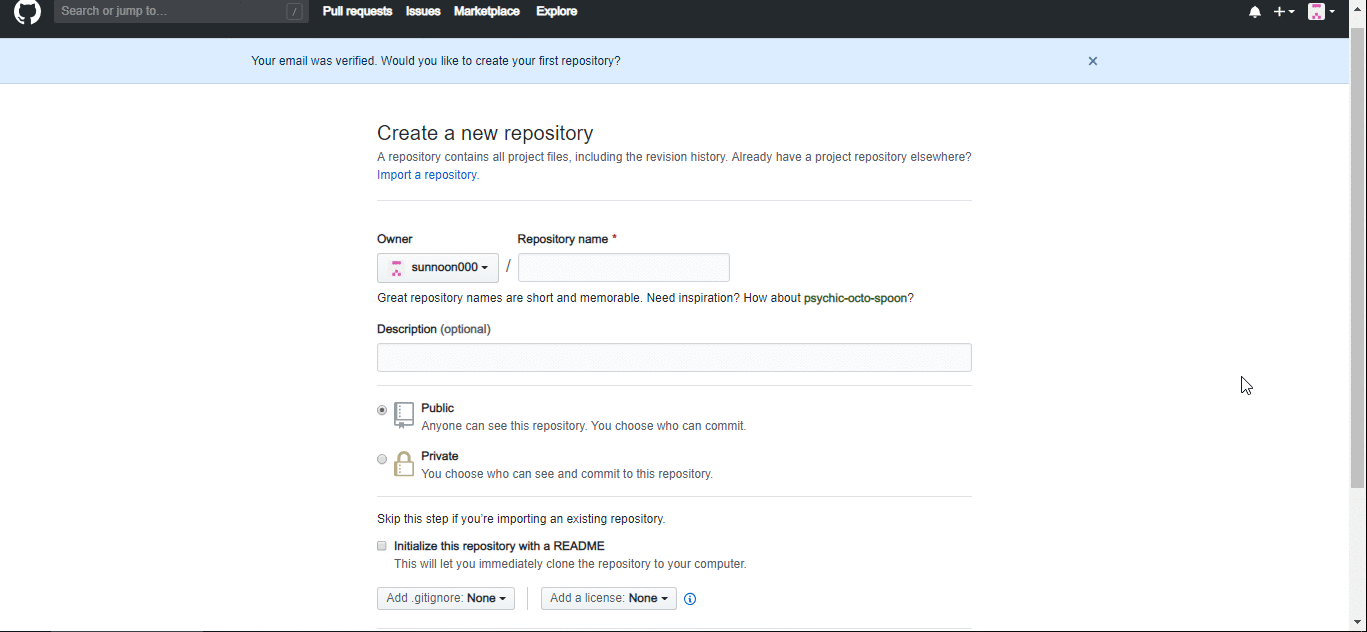Image resolution: width=1367 pixels, height=632 pixels.
Task: Focus the Search or jump to field
Action: click(180, 12)
